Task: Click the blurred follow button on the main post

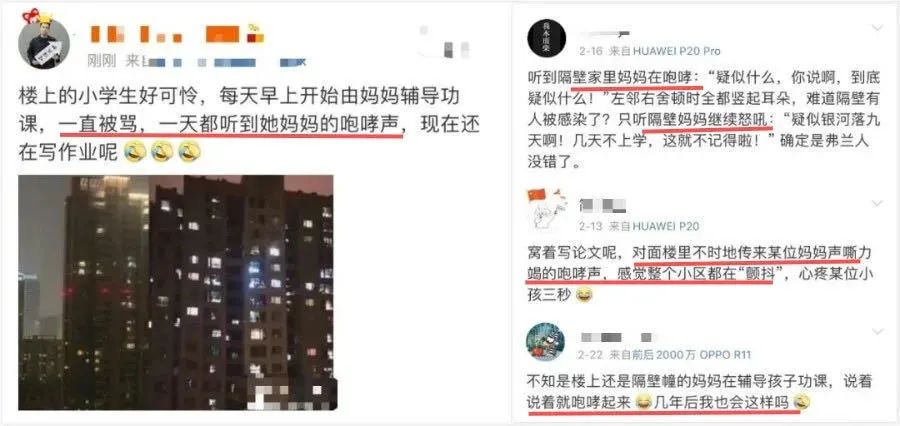Action: pyautogui.click(x=444, y=41)
